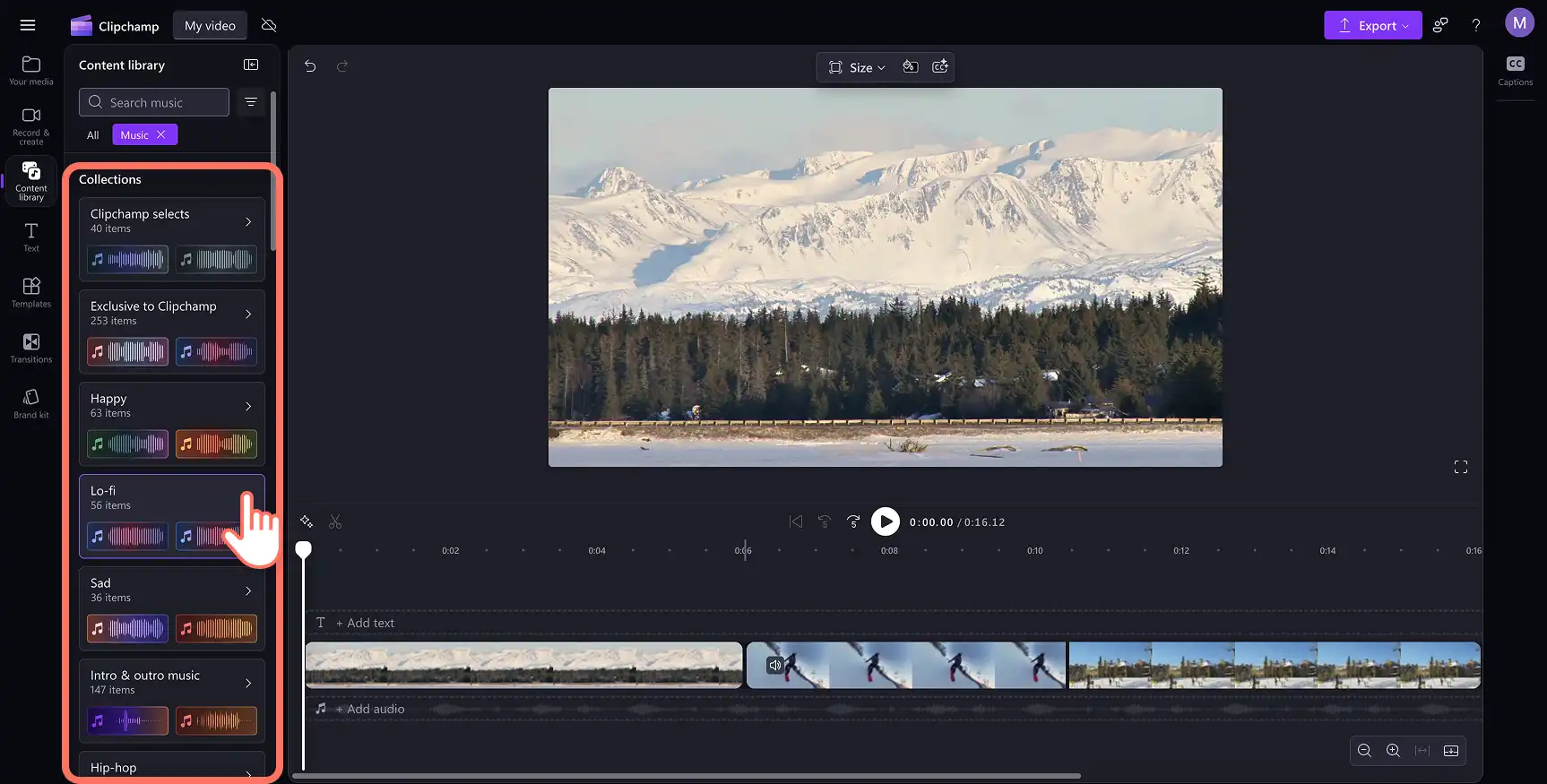Select the Text tool in sidebar
The image size is (1547, 784).
click(30, 237)
